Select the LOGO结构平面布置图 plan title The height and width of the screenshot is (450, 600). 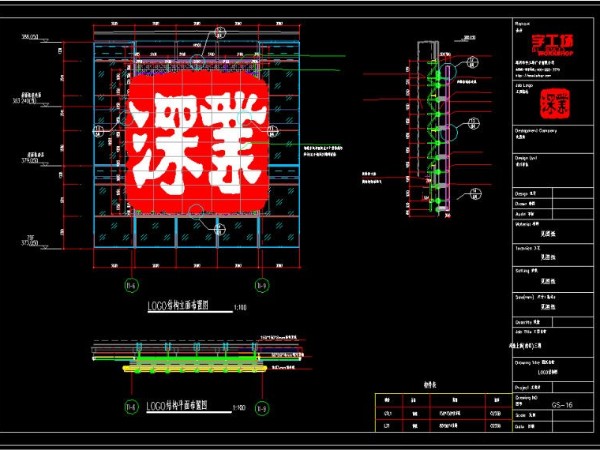click(x=177, y=406)
